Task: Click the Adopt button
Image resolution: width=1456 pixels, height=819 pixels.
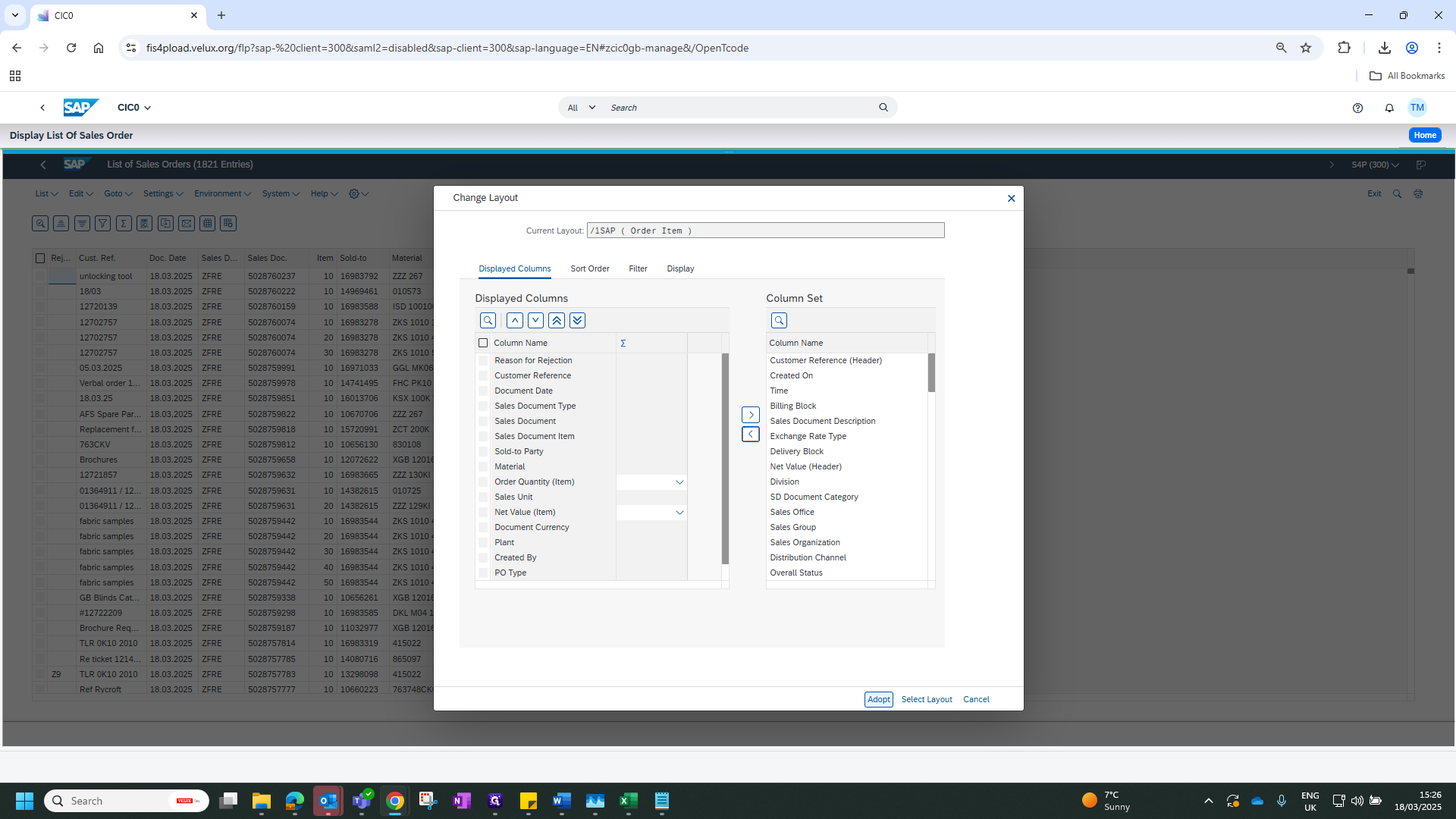Action: tap(879, 699)
